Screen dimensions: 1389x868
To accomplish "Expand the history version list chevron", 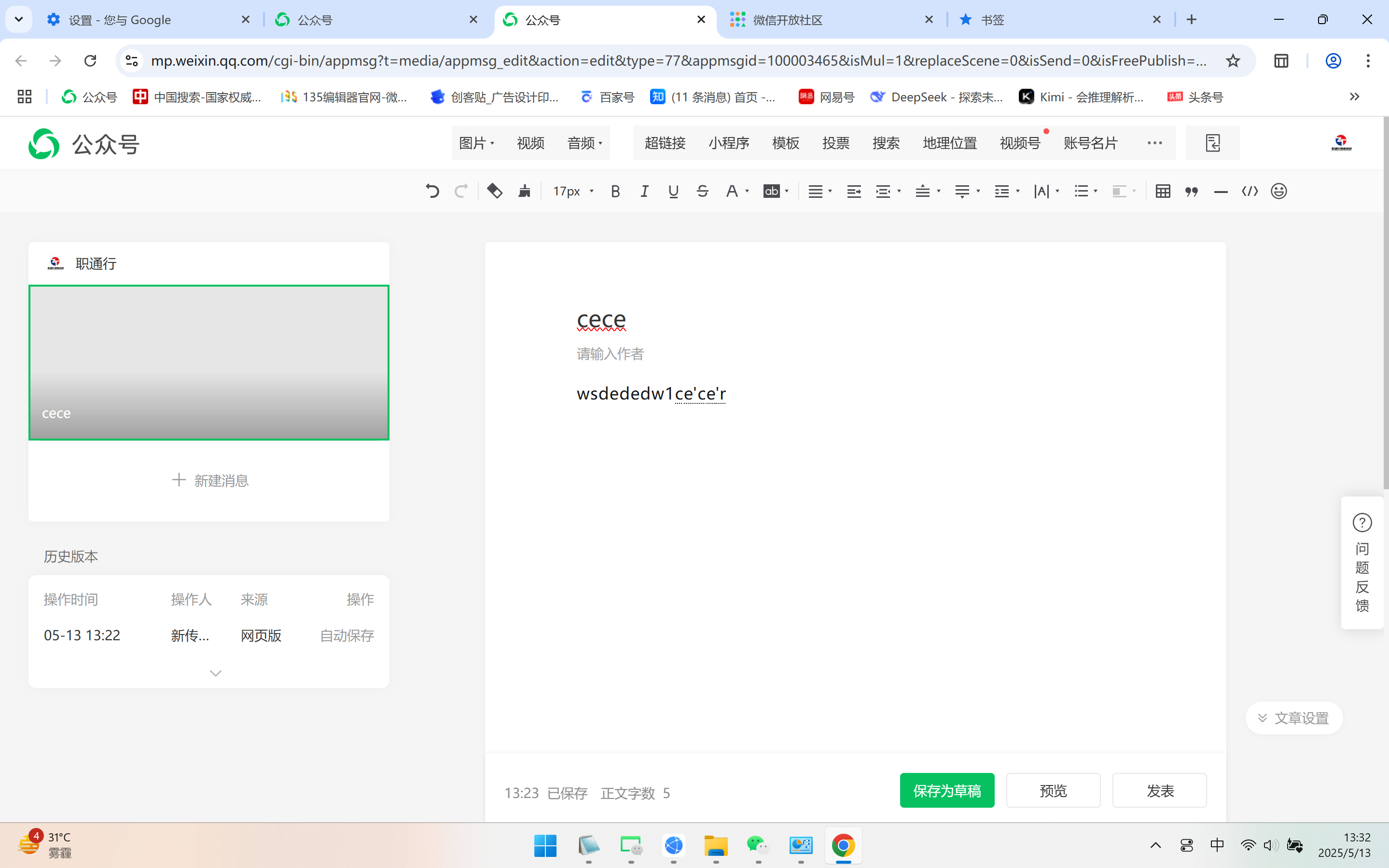I will [x=215, y=674].
